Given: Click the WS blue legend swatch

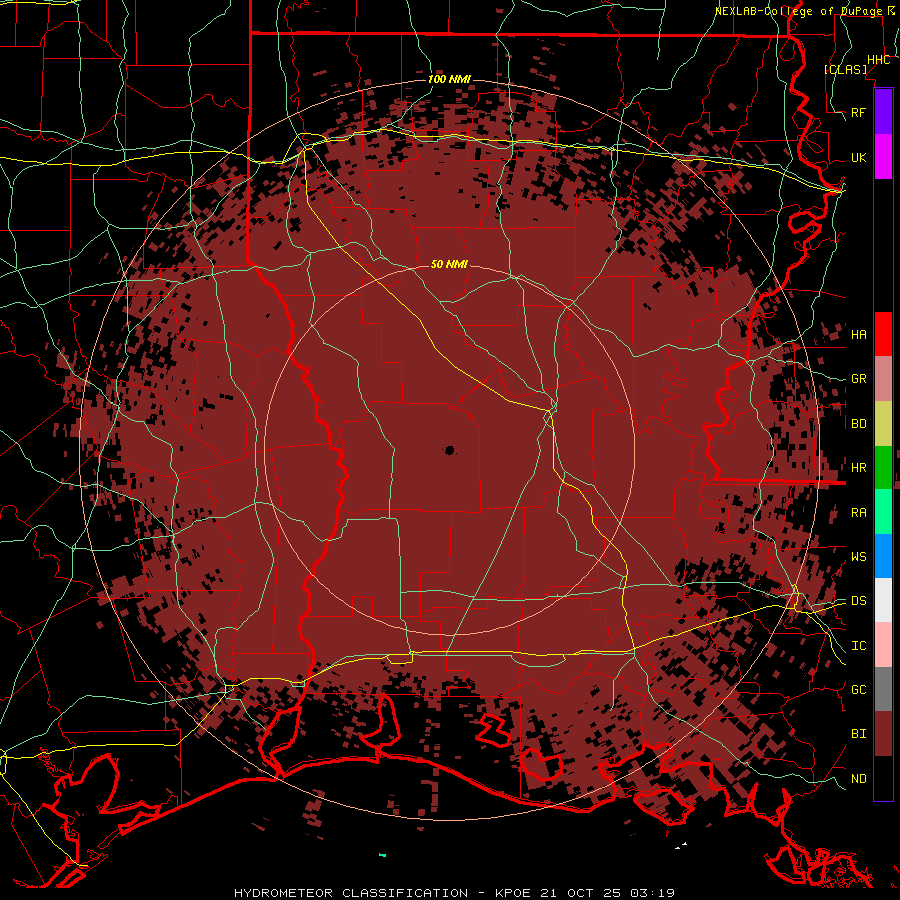Looking at the screenshot, I should (883, 556).
